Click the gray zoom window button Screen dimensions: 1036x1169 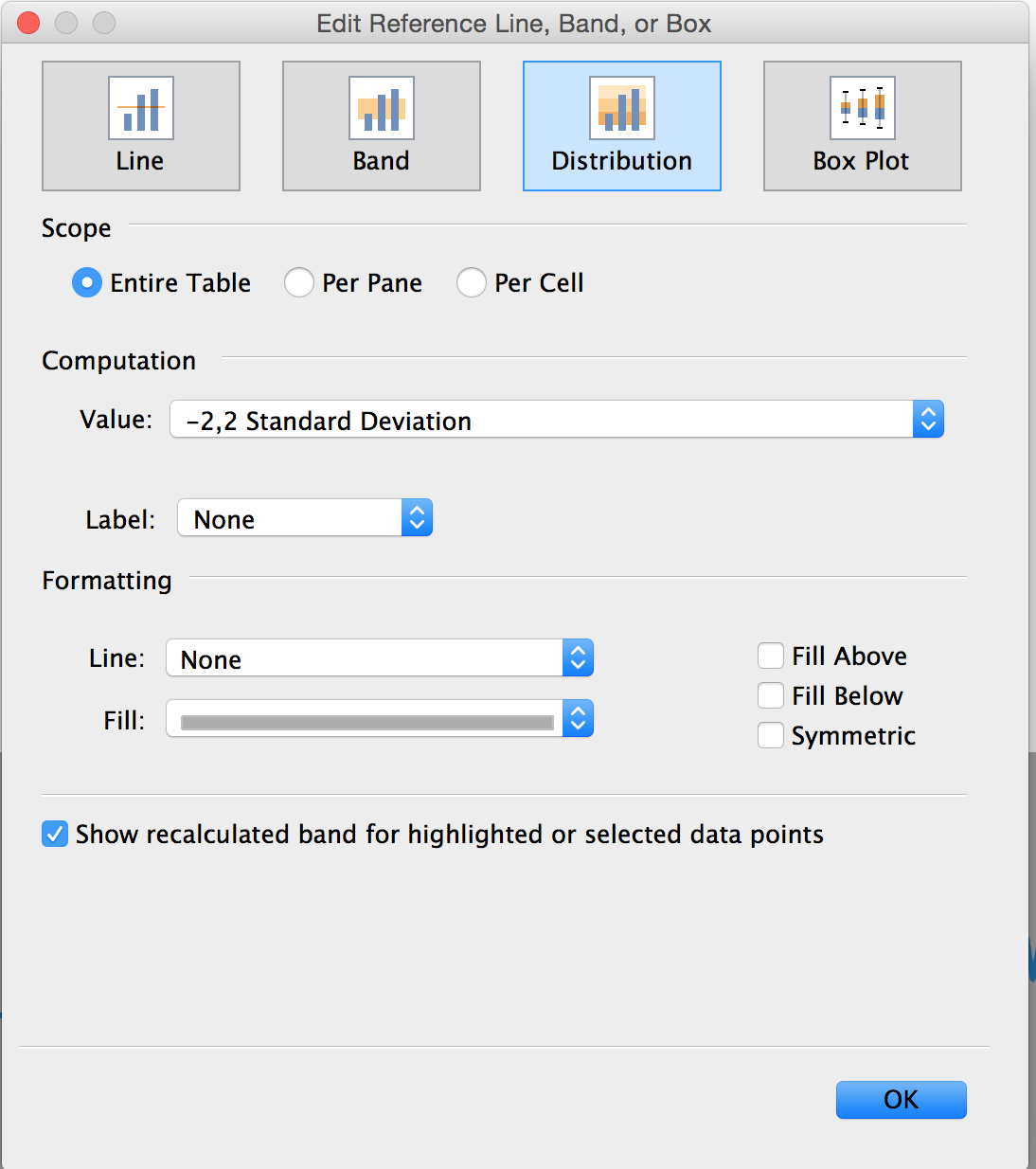104,23
